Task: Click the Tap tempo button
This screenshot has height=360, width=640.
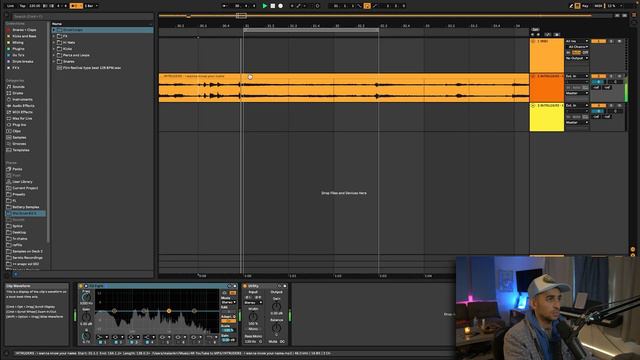Action: tap(23, 6)
